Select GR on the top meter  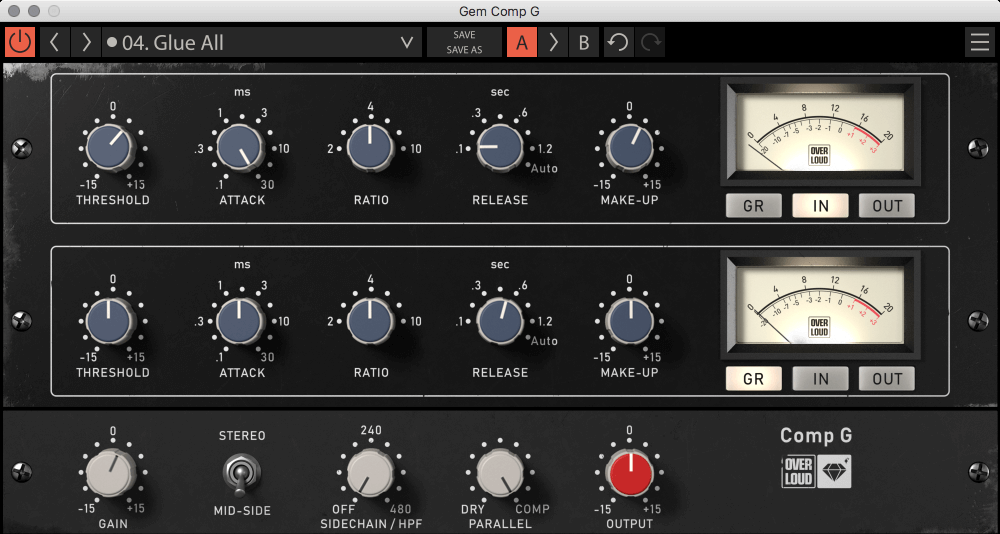click(754, 206)
